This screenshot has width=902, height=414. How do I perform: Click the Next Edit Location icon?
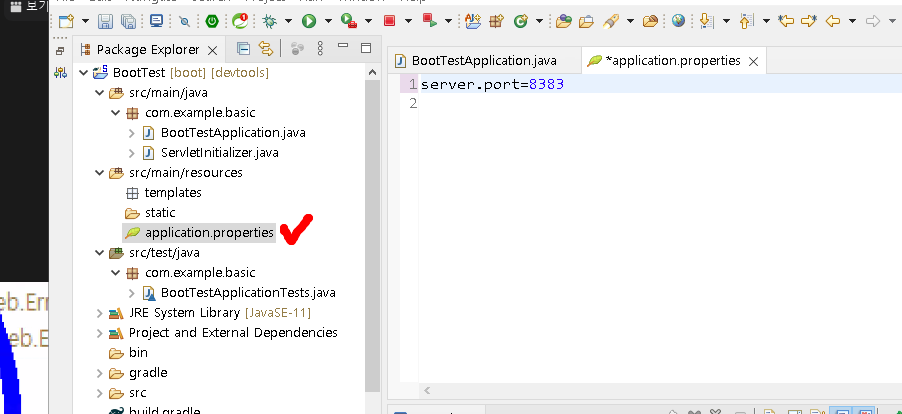tap(809, 21)
